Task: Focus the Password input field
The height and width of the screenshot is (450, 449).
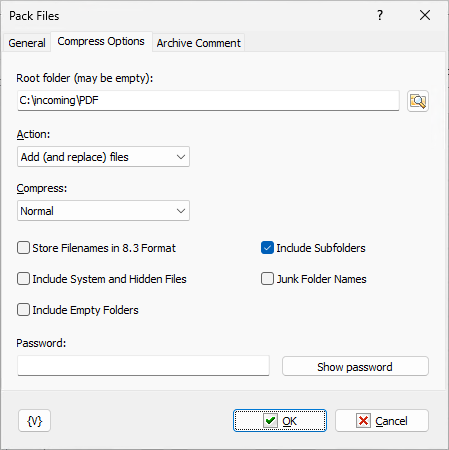Action: click(x=143, y=366)
